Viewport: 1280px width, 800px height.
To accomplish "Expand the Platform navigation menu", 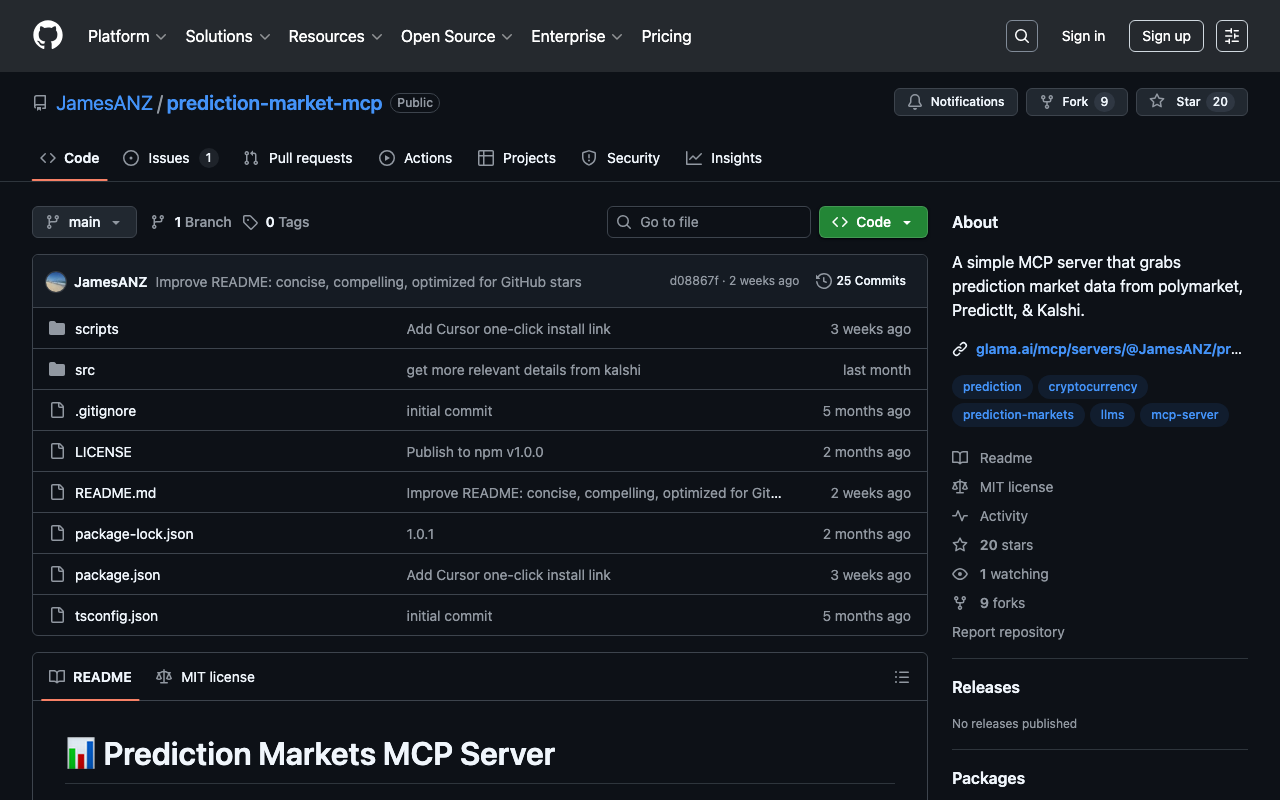I will point(127,36).
